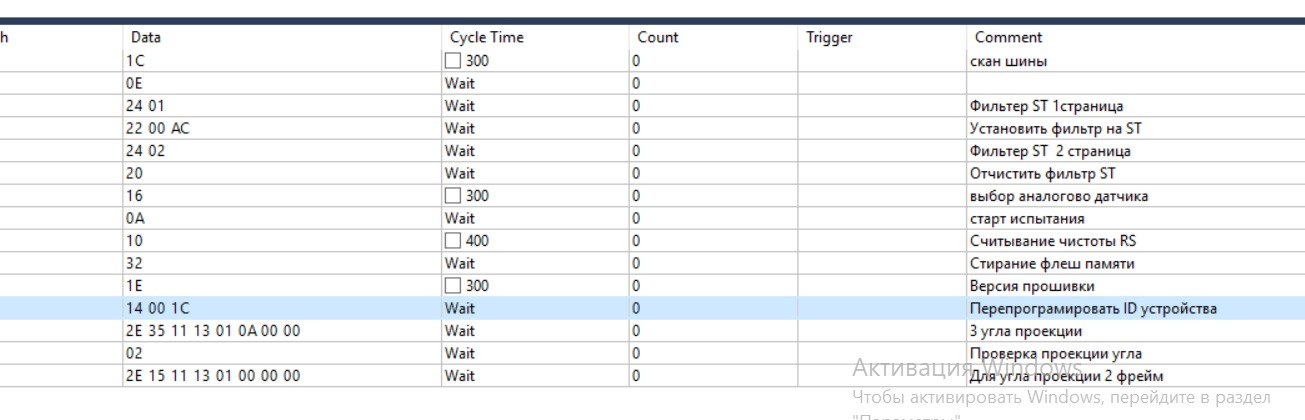Click the Count column header

[x=657, y=37]
